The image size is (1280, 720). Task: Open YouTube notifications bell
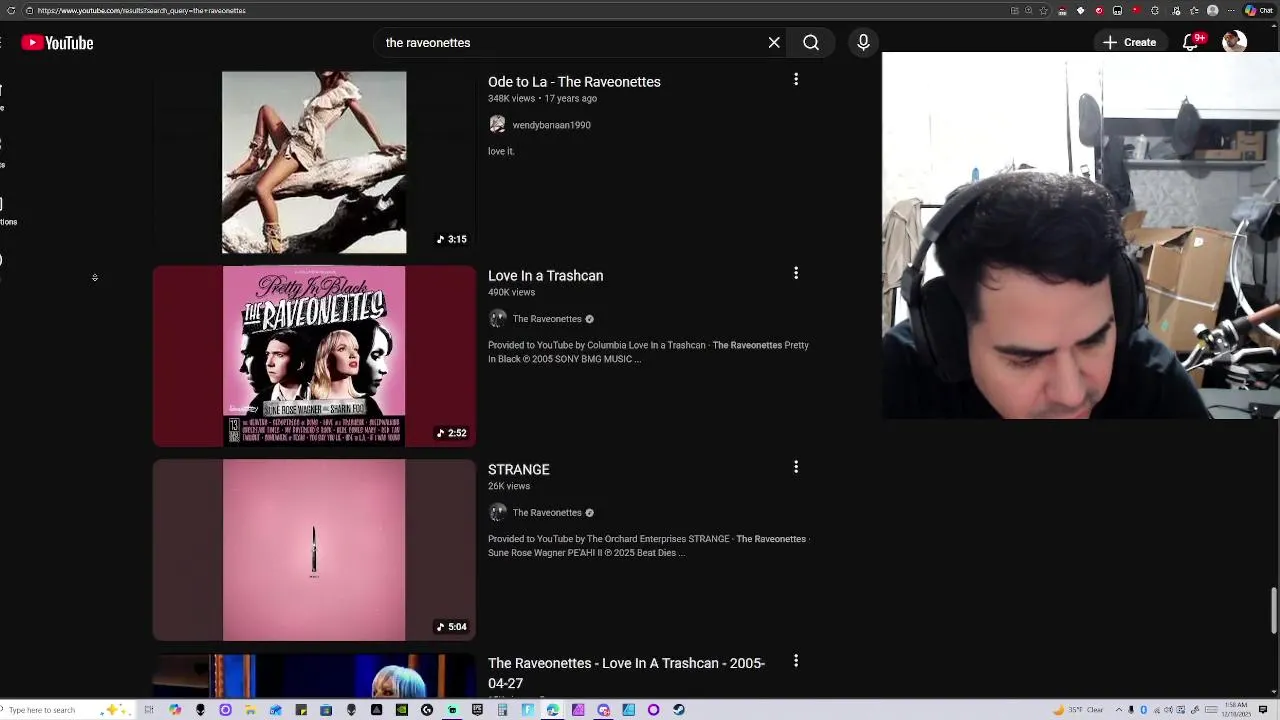1191,43
